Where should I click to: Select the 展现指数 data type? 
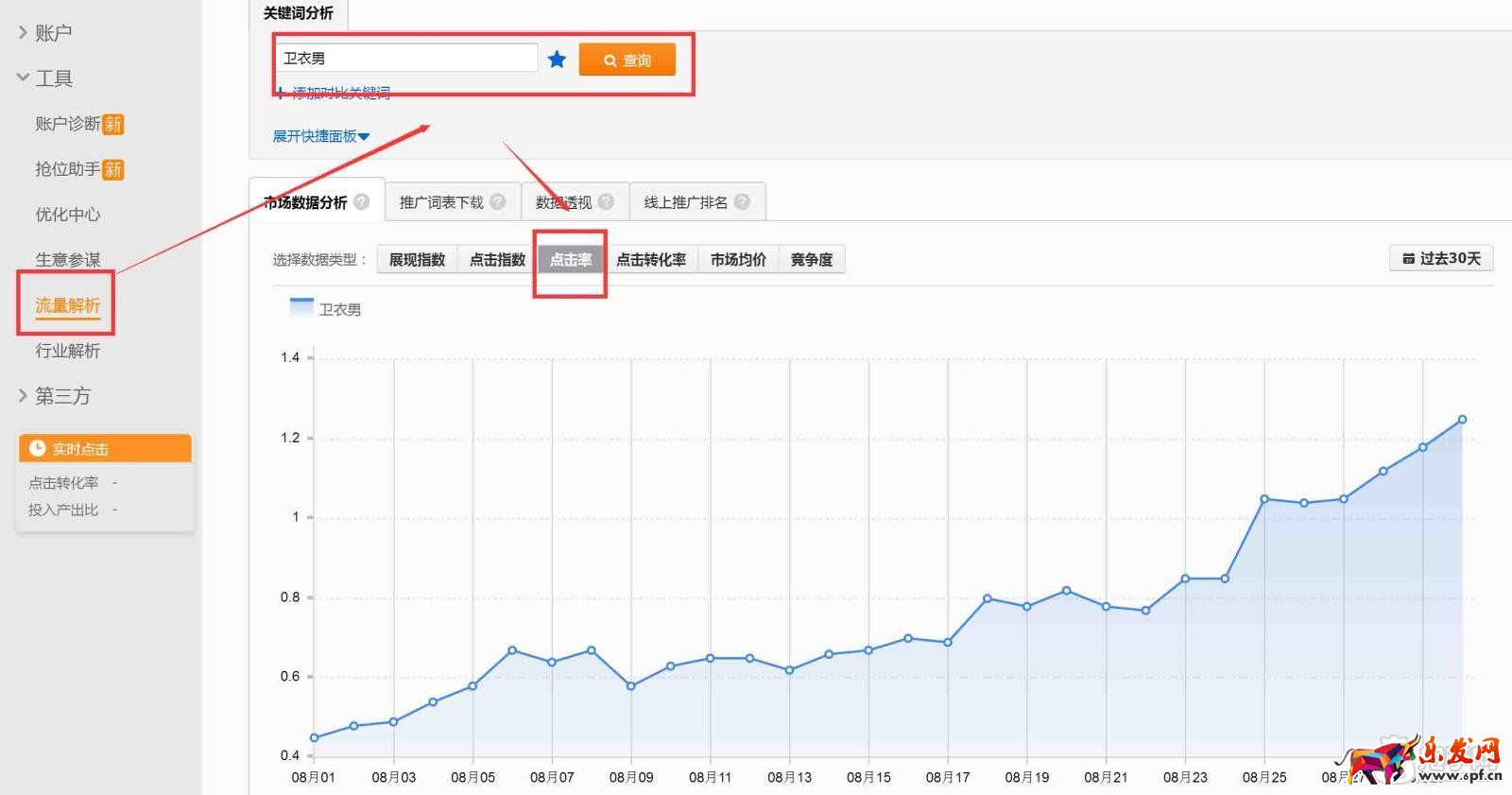pos(417,260)
